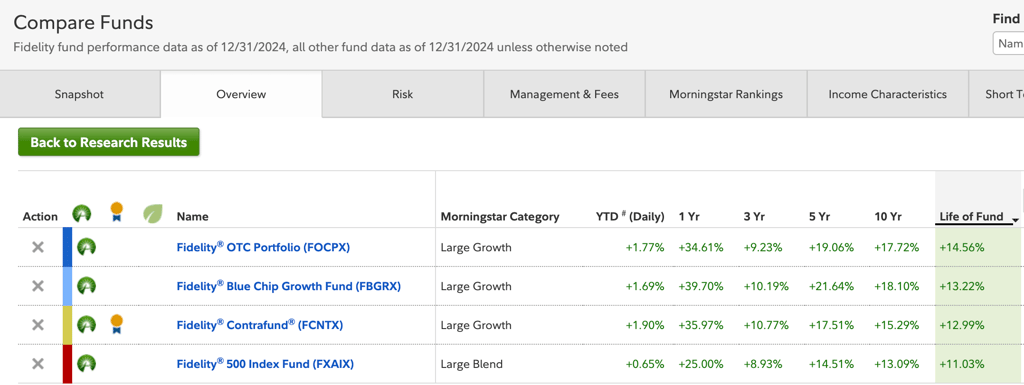Click the Fidelity green icon in the column header

pyautogui.click(x=82, y=213)
